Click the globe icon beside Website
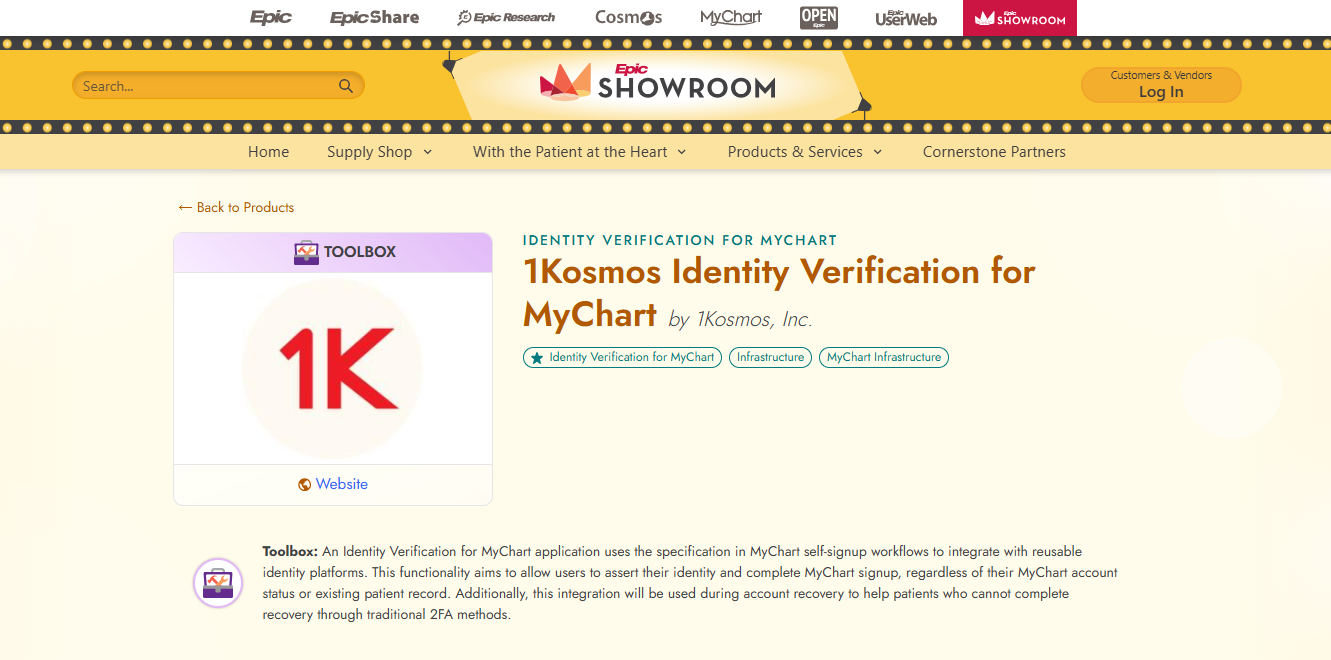Screen dimensions: 1331x660 pyautogui.click(x=305, y=484)
